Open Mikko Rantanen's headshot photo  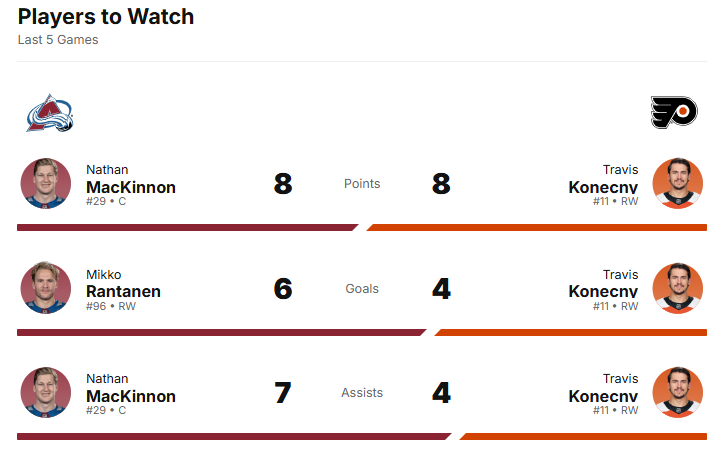pyautogui.click(x=46, y=288)
